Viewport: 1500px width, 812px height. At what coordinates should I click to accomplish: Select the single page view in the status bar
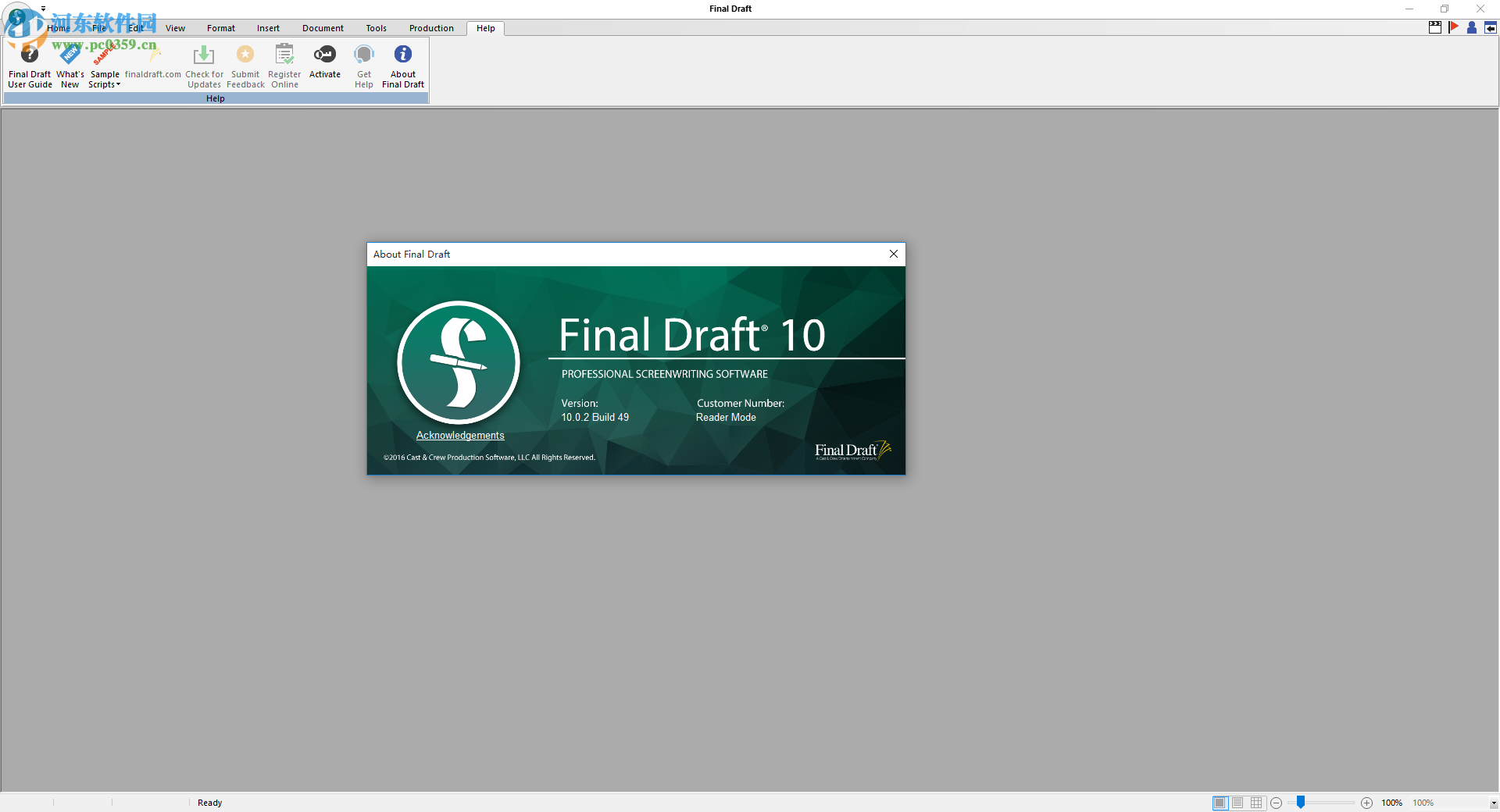coord(1220,803)
